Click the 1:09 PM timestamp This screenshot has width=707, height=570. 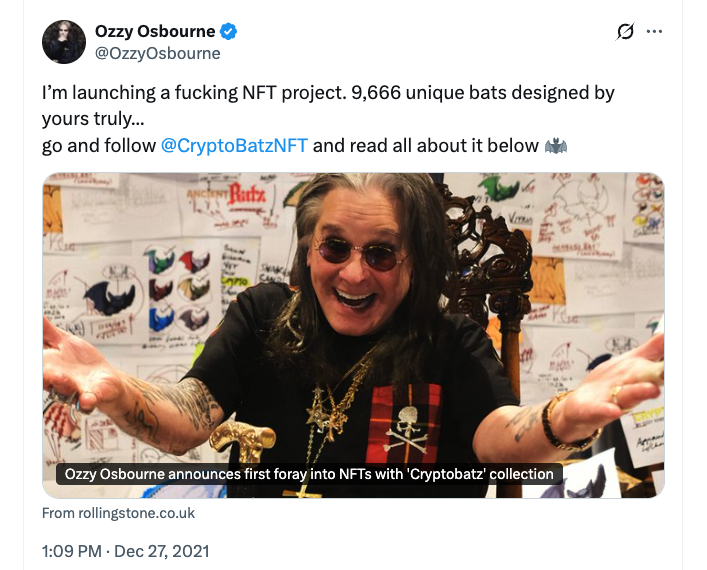coord(71,551)
